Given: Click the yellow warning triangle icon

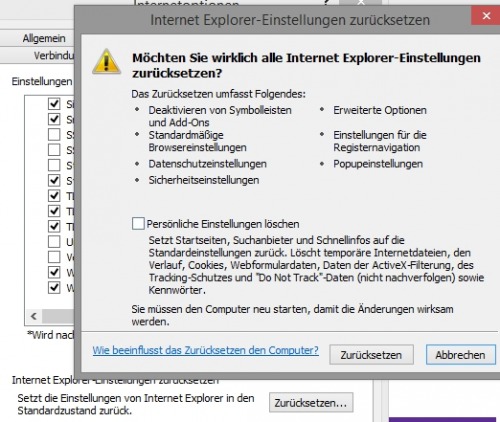Looking at the screenshot, I should (106, 61).
